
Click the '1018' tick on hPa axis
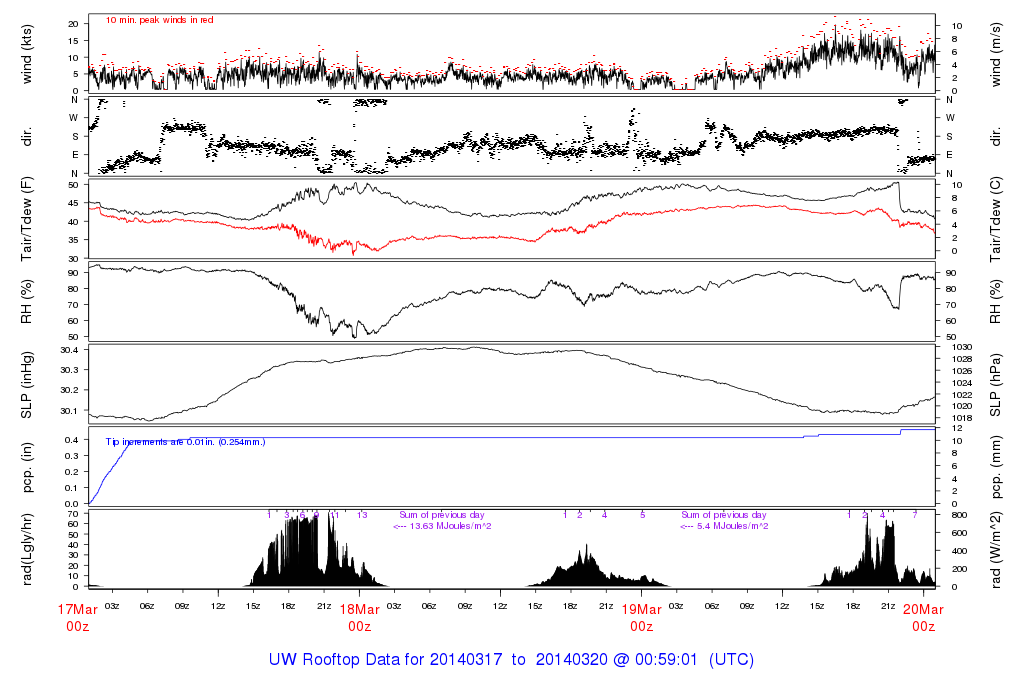click(x=962, y=419)
